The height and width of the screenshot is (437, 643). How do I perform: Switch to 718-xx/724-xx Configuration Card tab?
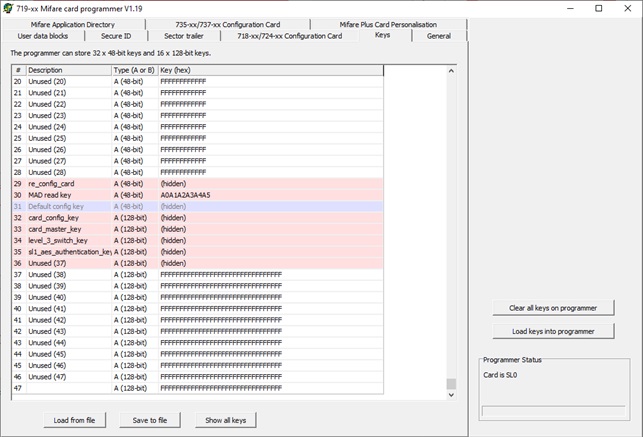(x=290, y=36)
